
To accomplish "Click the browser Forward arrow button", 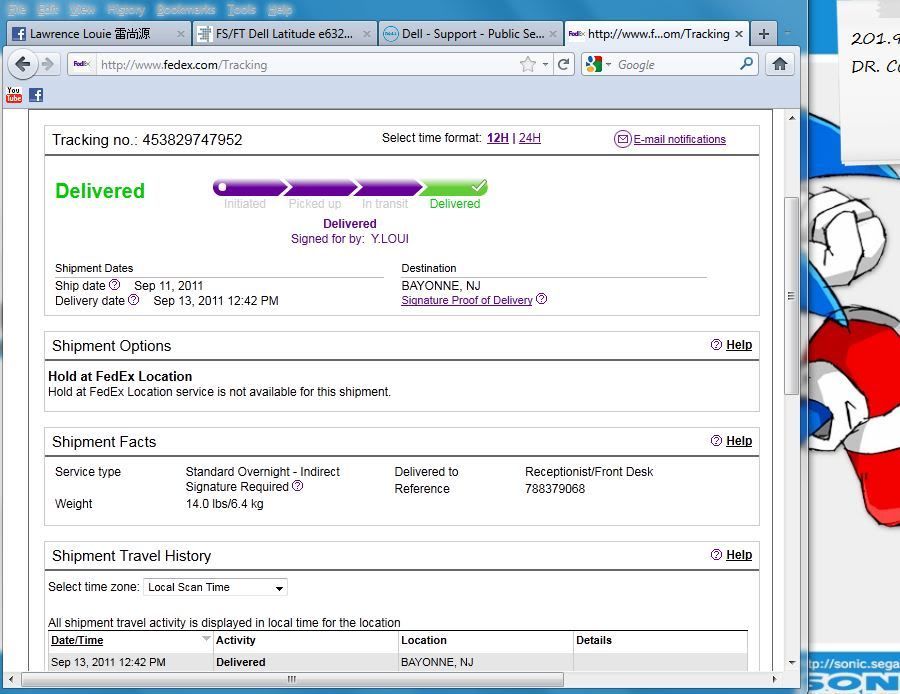I will pyautogui.click(x=48, y=64).
